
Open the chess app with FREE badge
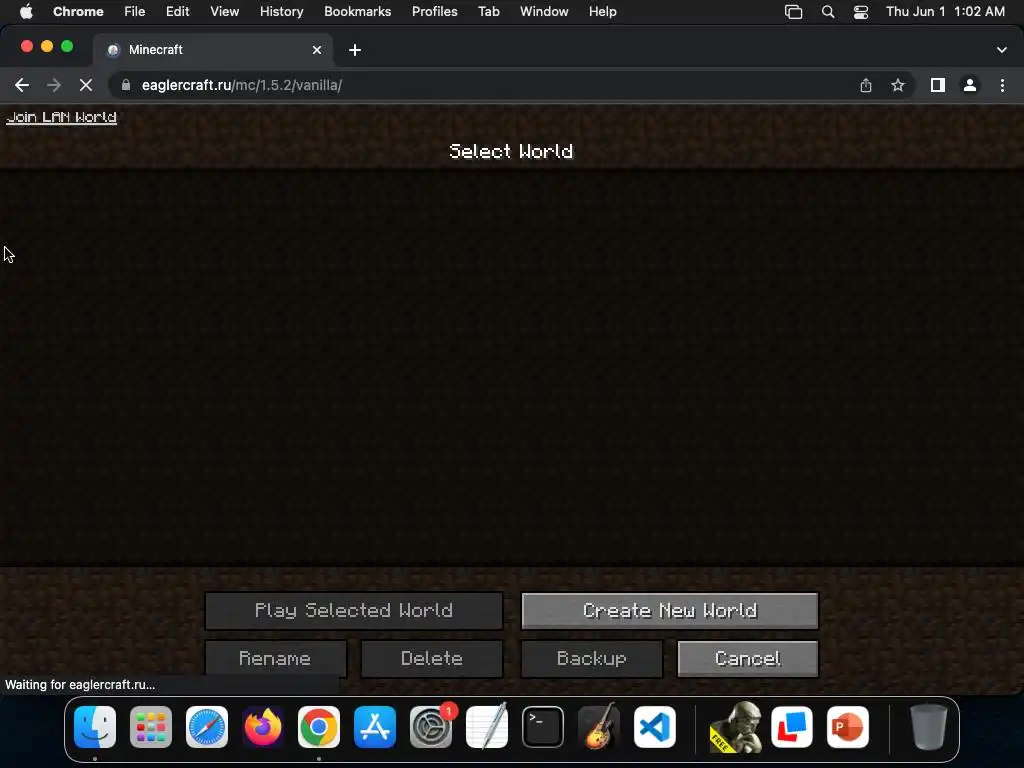click(x=736, y=727)
